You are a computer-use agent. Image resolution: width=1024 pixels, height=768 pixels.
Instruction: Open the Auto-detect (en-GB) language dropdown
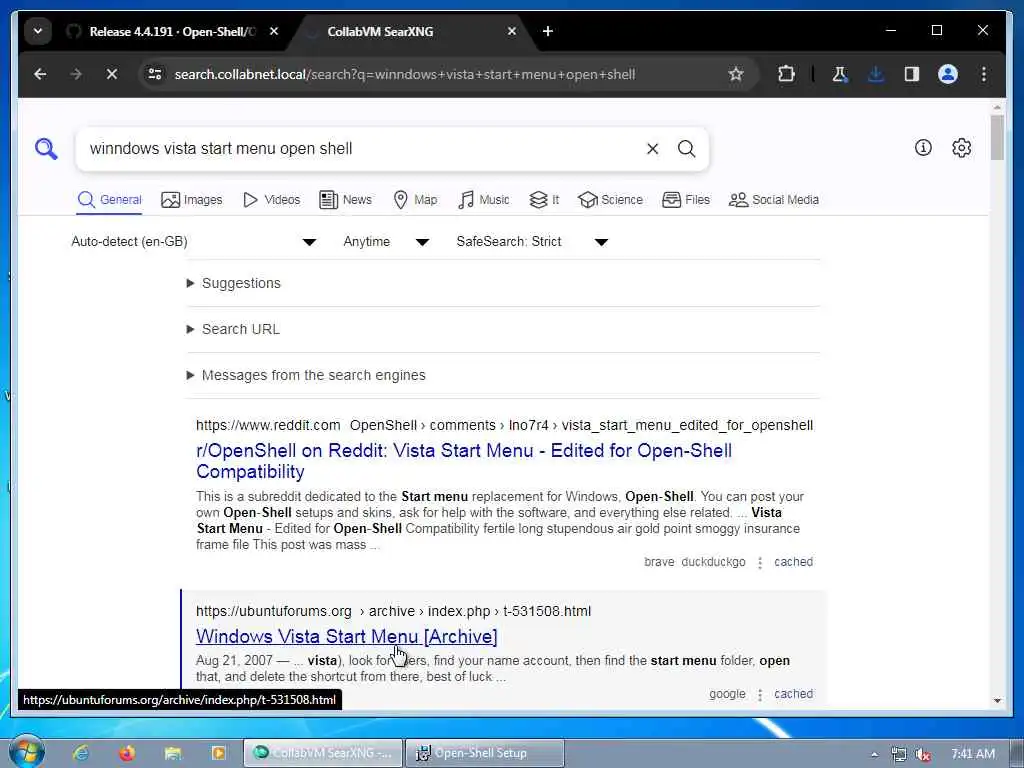193,242
